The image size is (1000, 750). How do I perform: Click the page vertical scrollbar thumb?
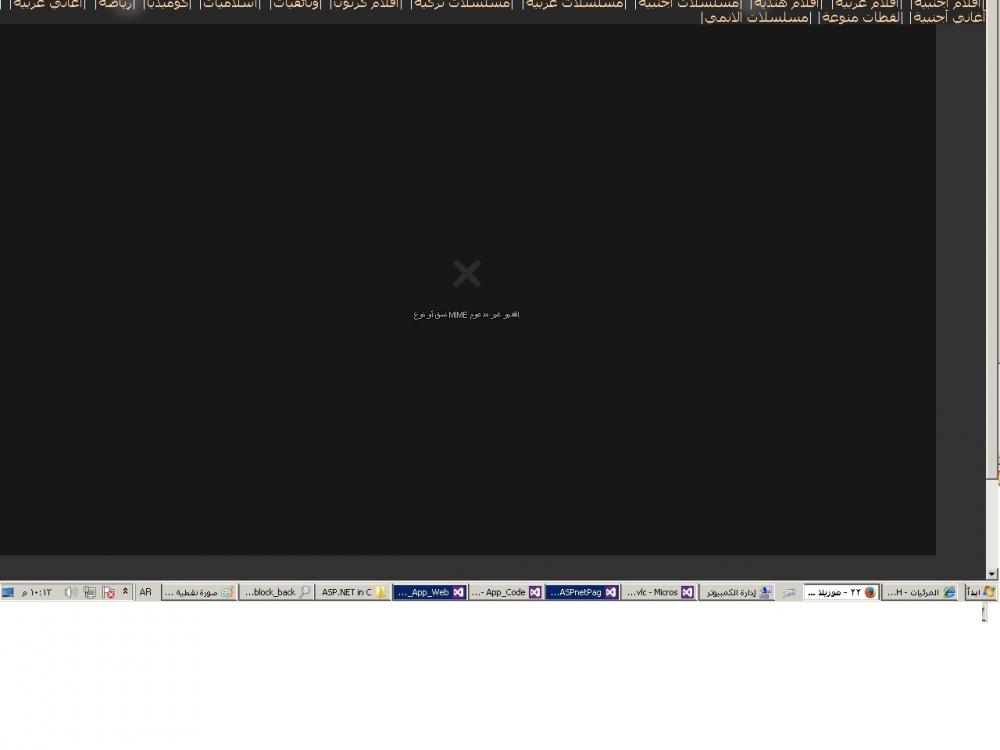[992, 239]
